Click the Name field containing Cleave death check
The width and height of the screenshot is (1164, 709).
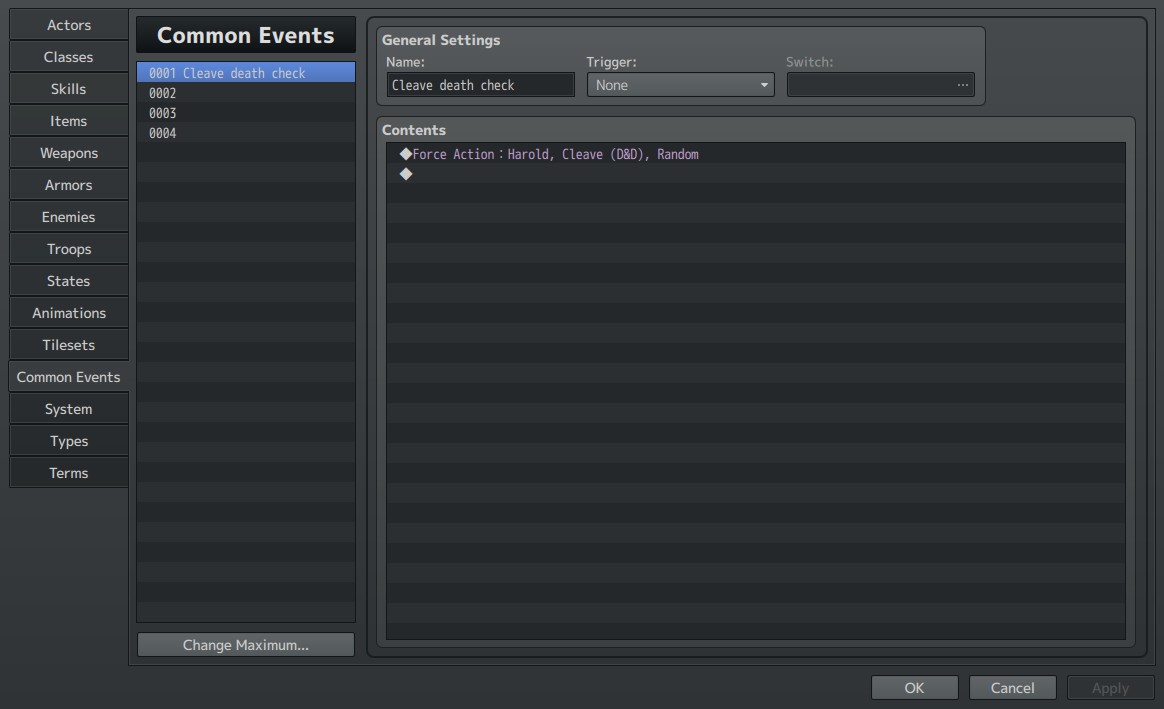[x=480, y=85]
